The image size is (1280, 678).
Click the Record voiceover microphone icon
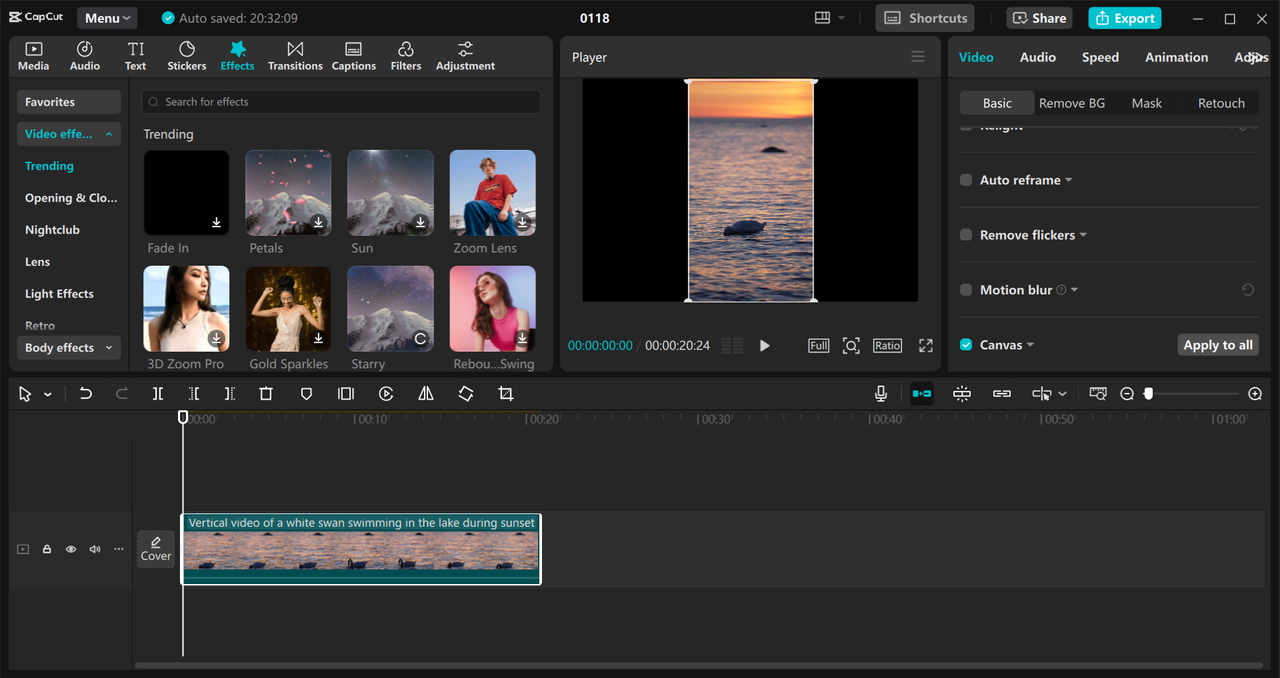point(881,394)
